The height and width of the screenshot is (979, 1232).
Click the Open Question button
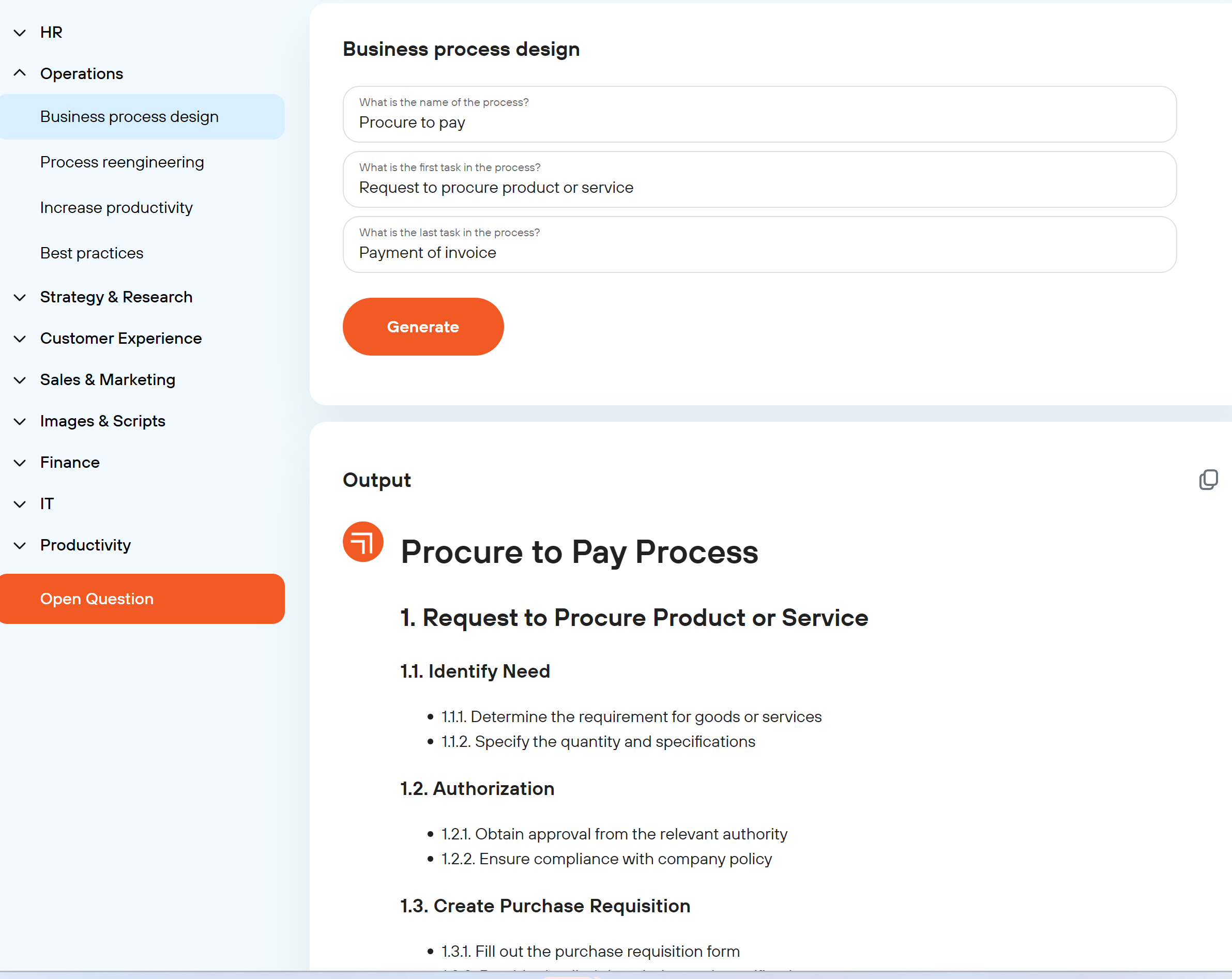tap(142, 599)
